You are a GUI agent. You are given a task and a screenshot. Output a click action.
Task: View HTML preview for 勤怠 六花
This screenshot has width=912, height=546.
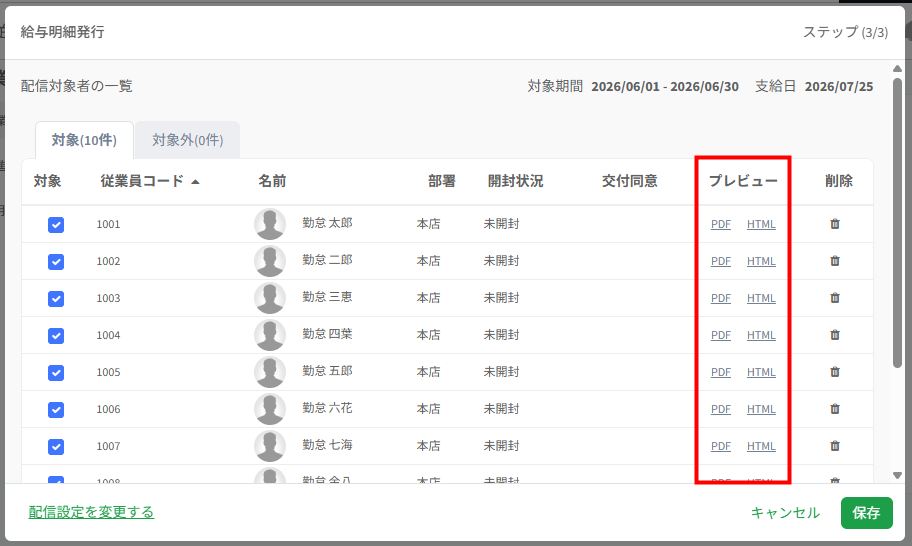[x=761, y=409]
